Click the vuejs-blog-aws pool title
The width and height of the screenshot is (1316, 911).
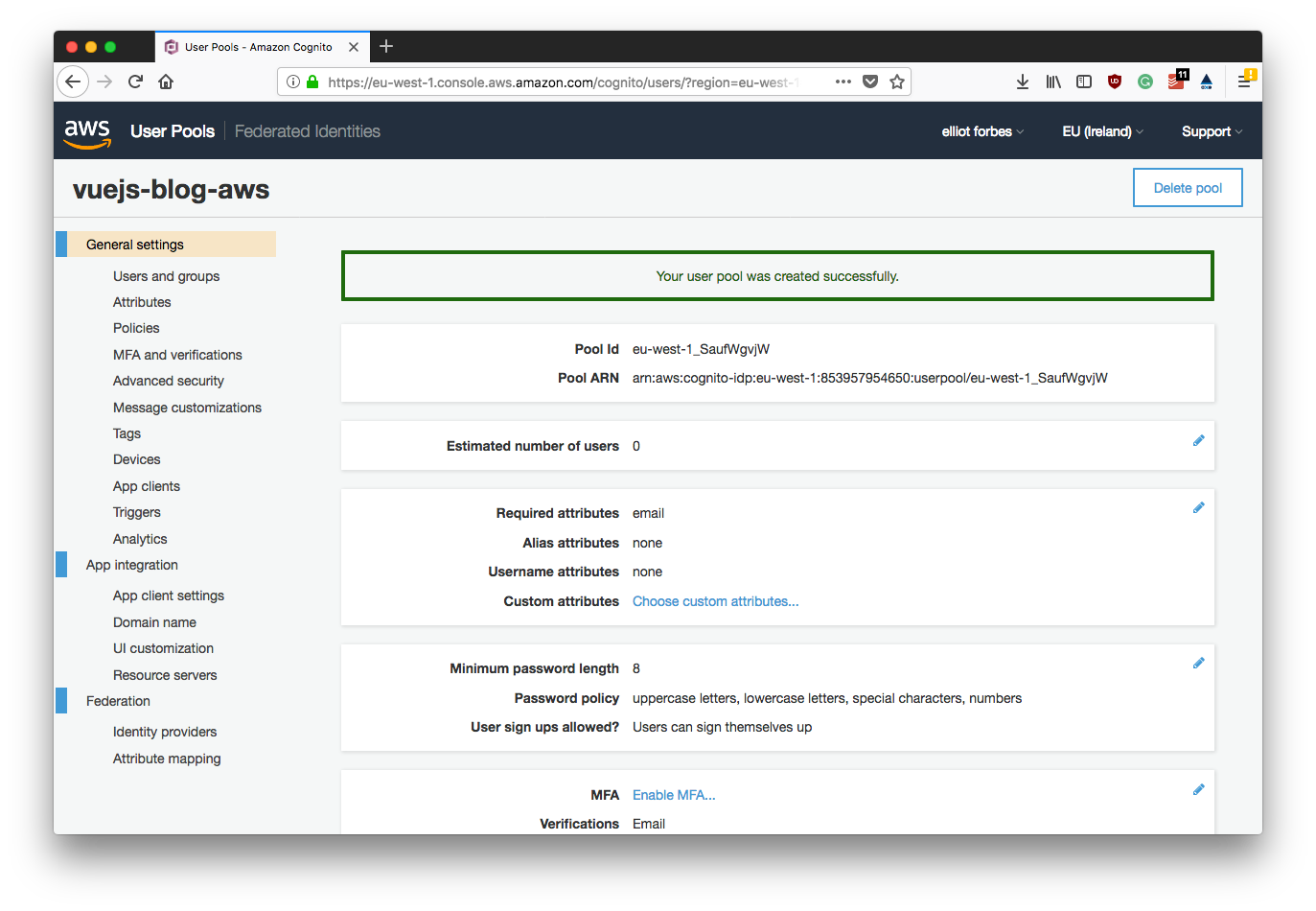(171, 190)
